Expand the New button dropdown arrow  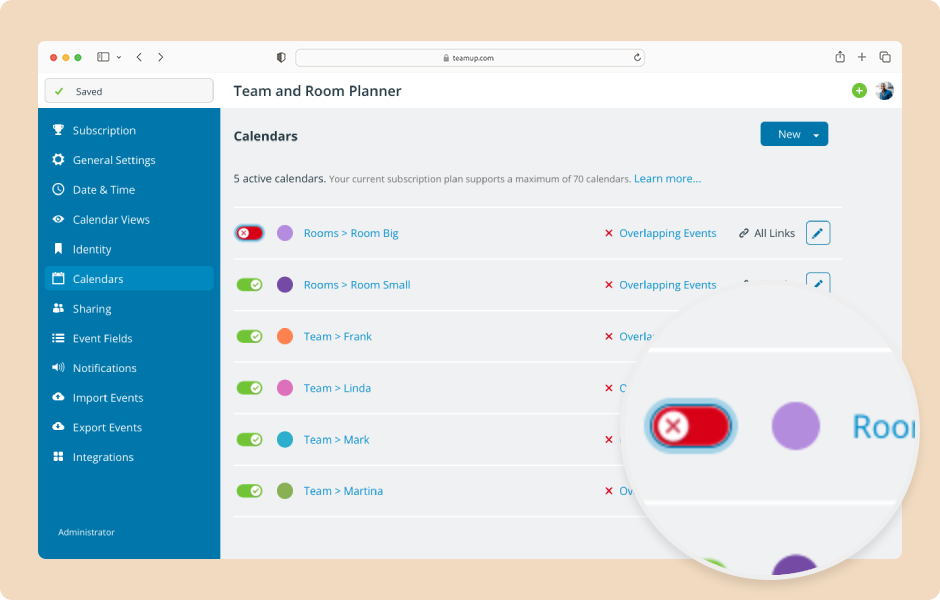[816, 134]
